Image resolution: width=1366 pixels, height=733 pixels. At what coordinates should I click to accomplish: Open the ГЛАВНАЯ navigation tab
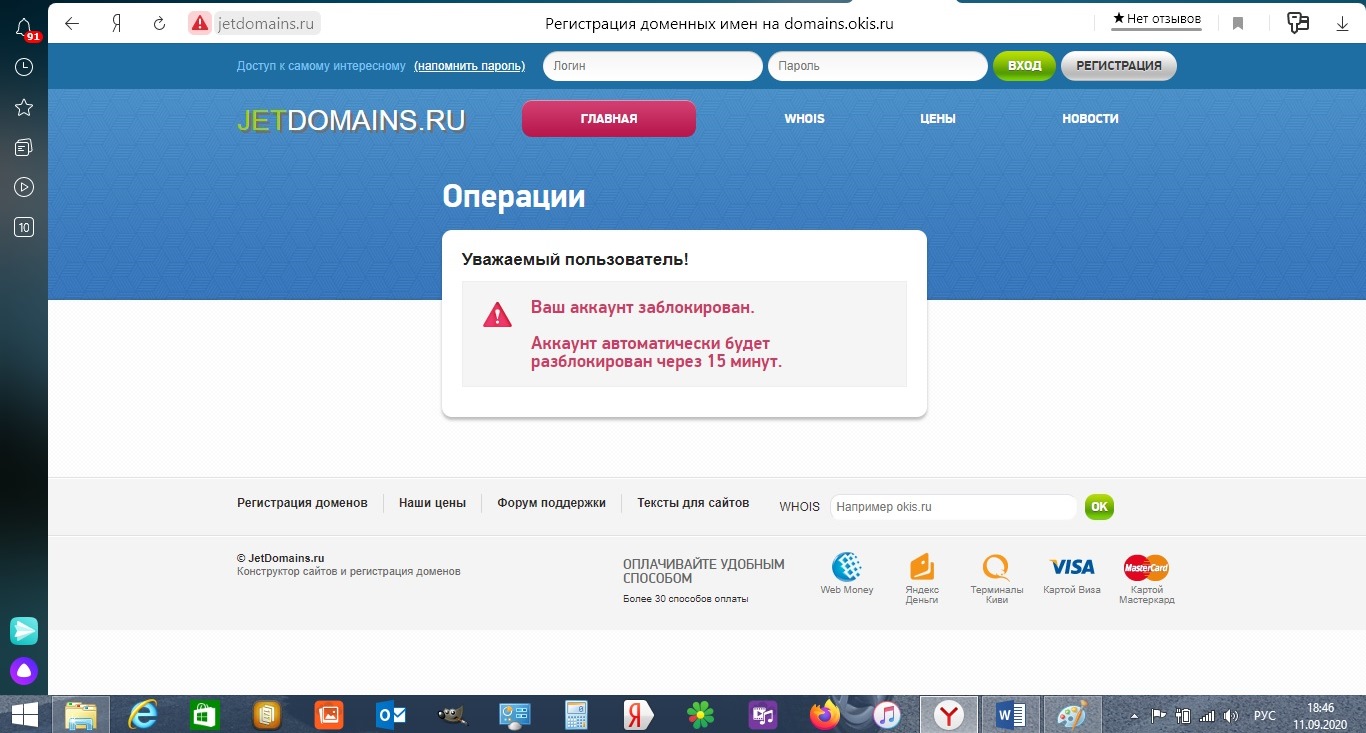(x=609, y=118)
